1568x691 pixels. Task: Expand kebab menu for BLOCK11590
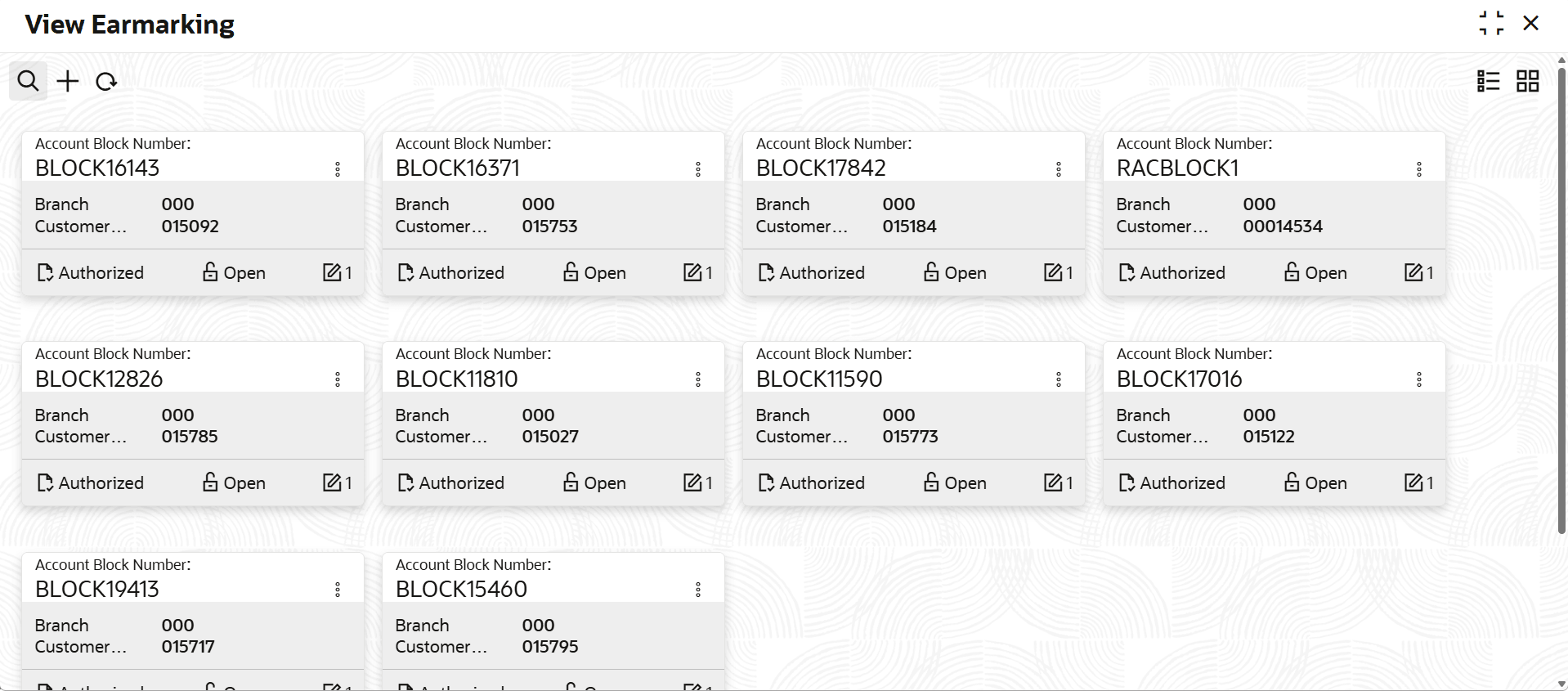1059,379
